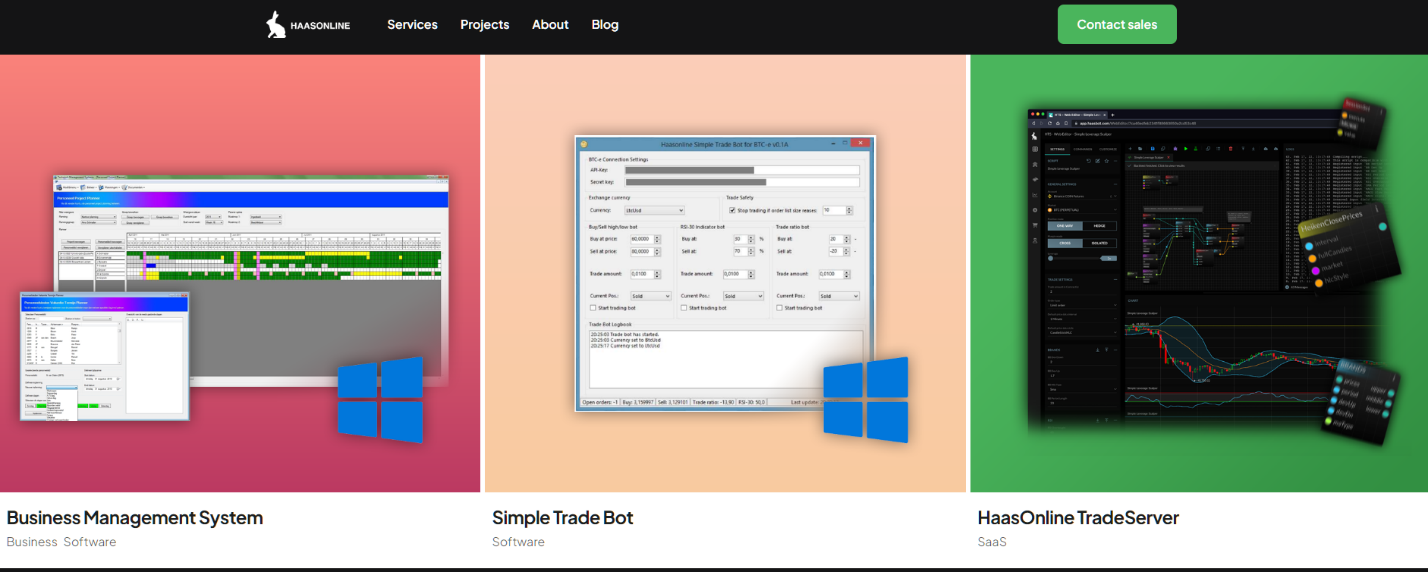
Task: Select the 'Software' label under Simple Trade Bot
Action: click(x=518, y=542)
